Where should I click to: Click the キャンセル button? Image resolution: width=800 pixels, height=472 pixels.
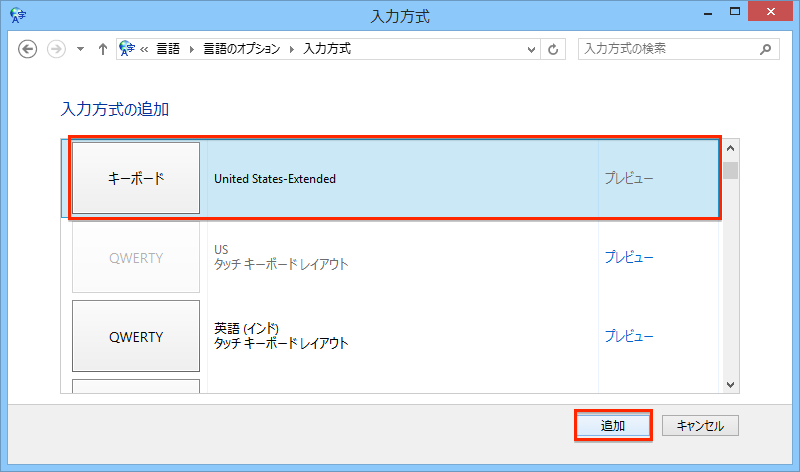click(x=700, y=425)
